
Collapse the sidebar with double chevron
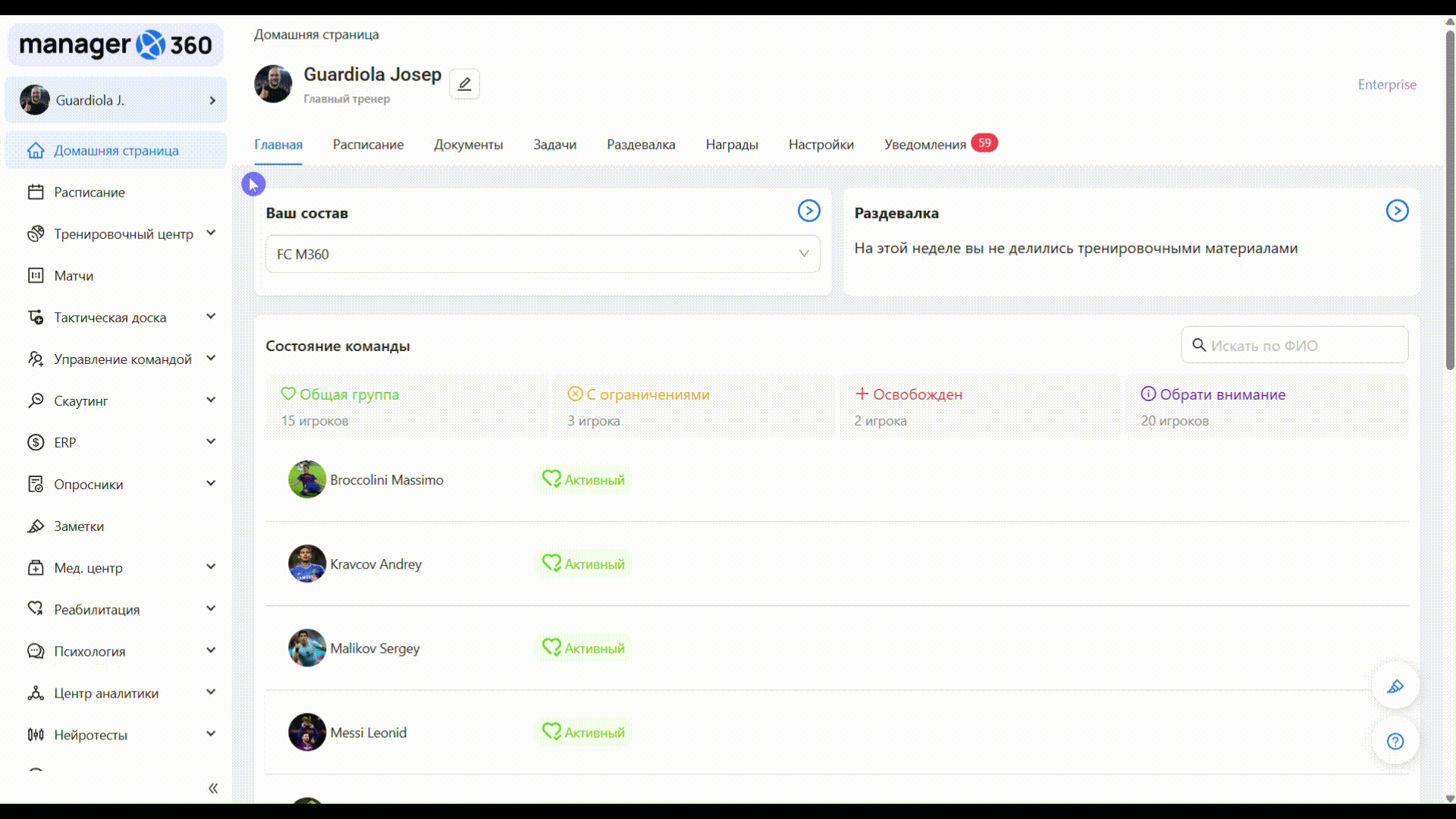point(213,789)
